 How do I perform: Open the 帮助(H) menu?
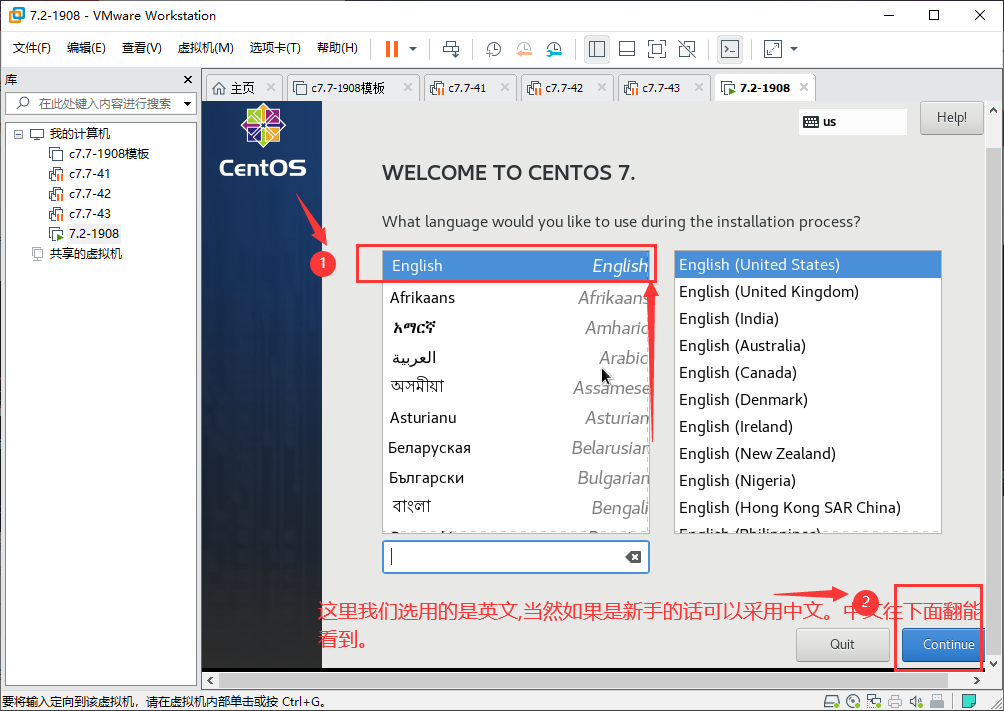click(x=337, y=48)
